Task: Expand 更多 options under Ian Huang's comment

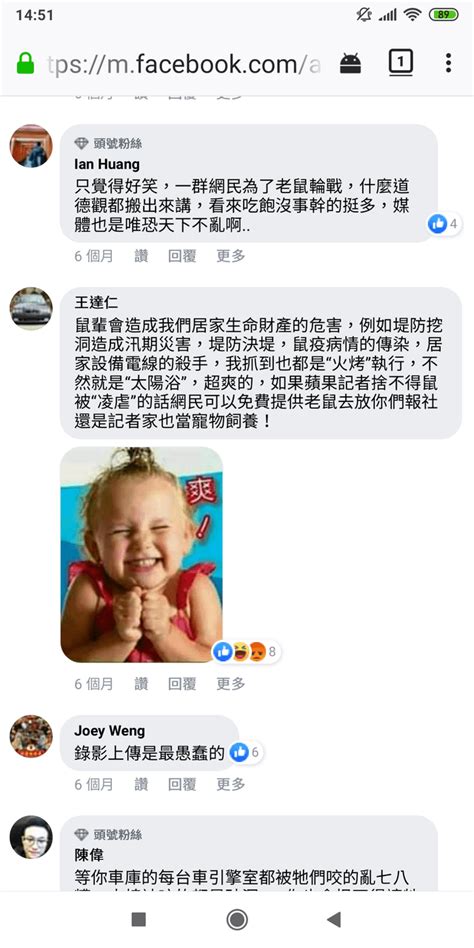Action: click(231, 256)
